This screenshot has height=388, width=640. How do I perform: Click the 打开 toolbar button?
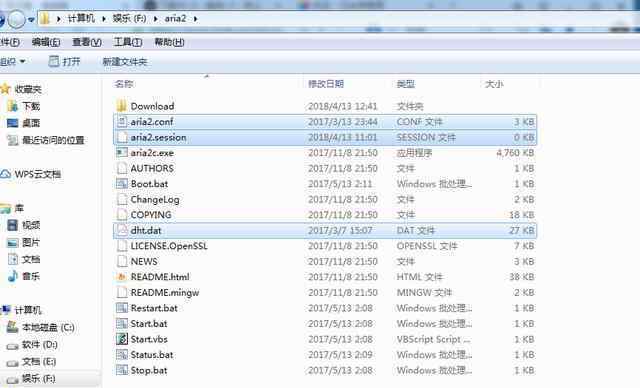pos(64,62)
